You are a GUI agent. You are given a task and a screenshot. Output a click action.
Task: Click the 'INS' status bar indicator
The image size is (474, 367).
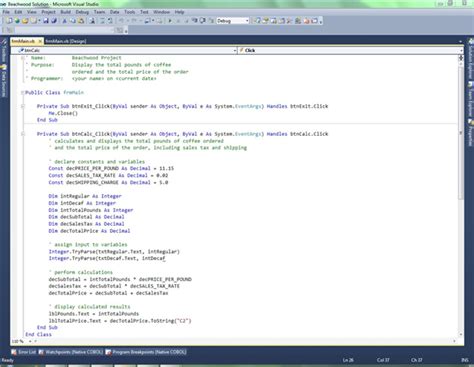click(465, 360)
